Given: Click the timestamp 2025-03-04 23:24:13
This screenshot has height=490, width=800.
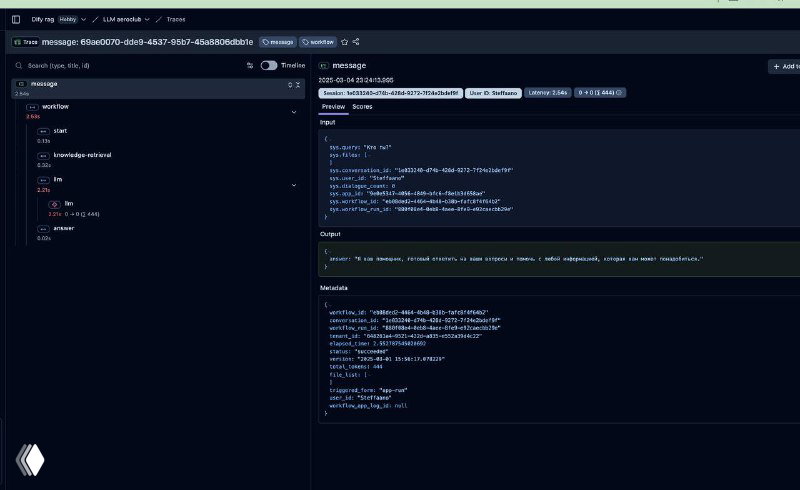Looking at the screenshot, I should (356, 80).
